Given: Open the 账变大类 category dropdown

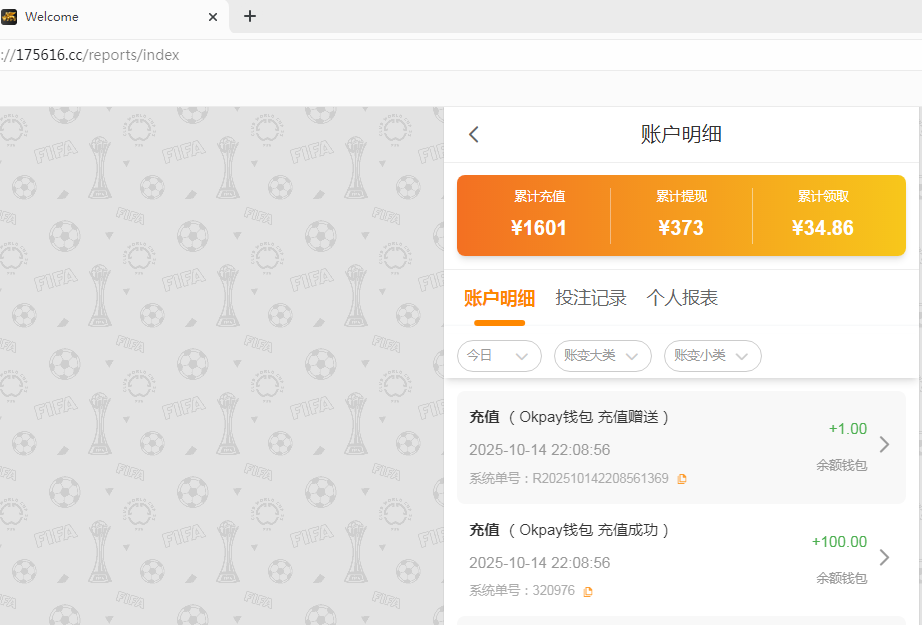Looking at the screenshot, I should [602, 356].
